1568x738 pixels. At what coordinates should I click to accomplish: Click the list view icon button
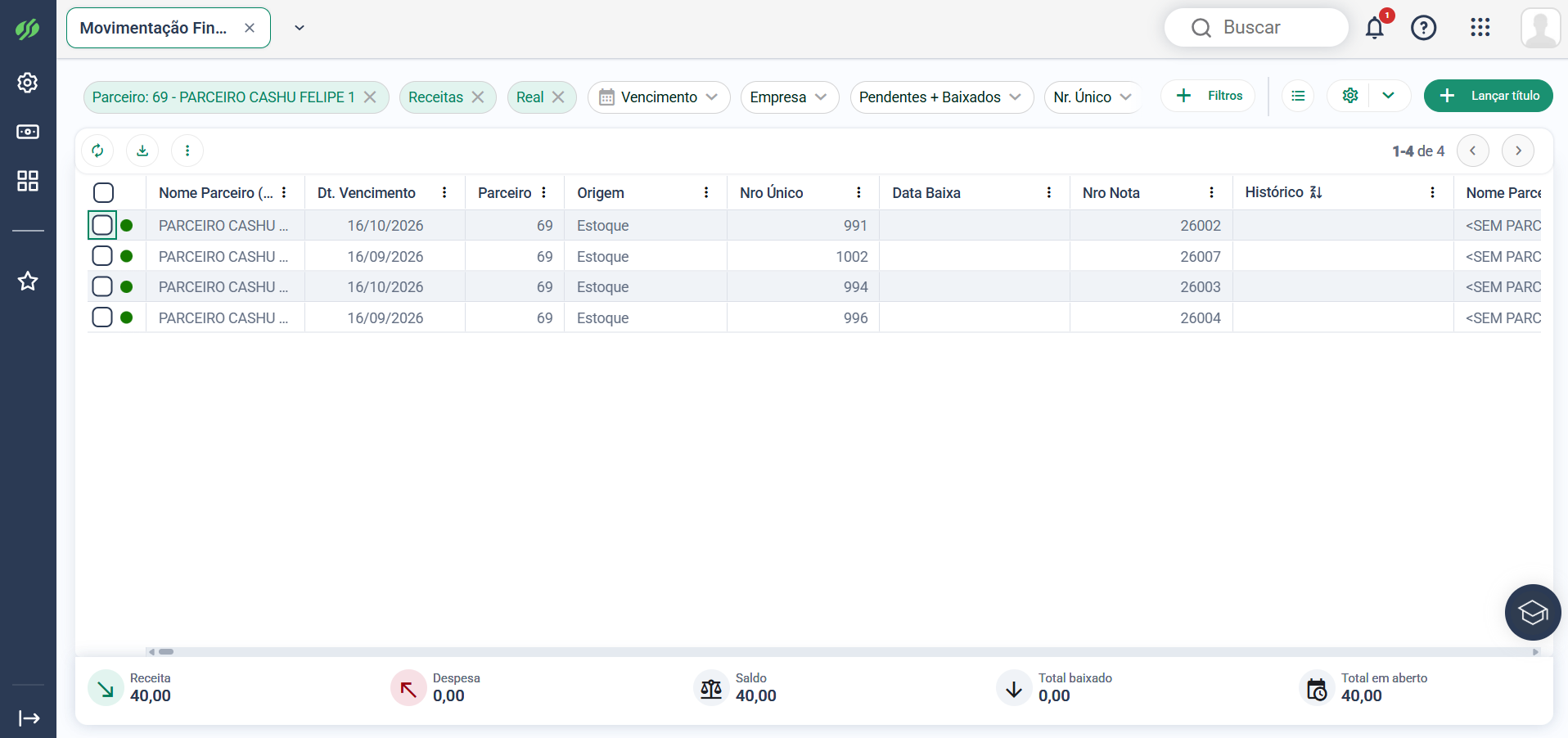coord(1298,96)
